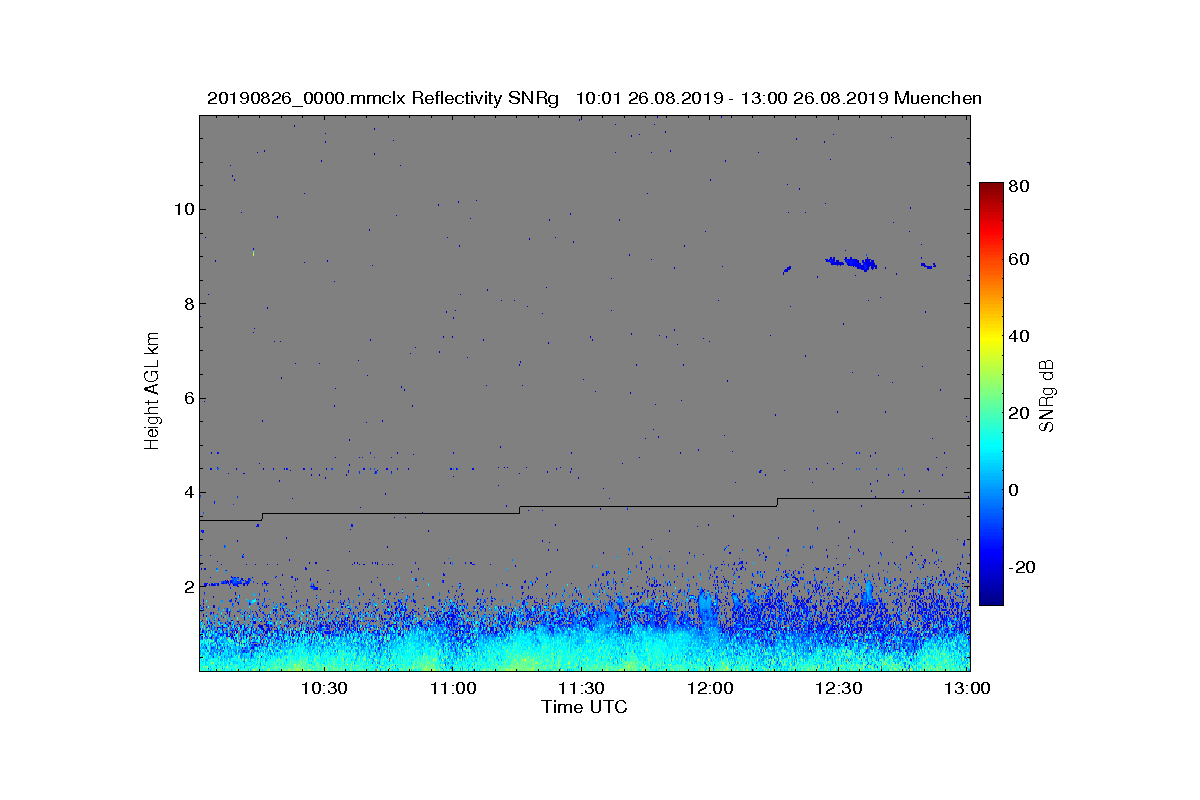Click the 'Time UTC' x-axis label
1200x800 pixels.
click(x=585, y=707)
